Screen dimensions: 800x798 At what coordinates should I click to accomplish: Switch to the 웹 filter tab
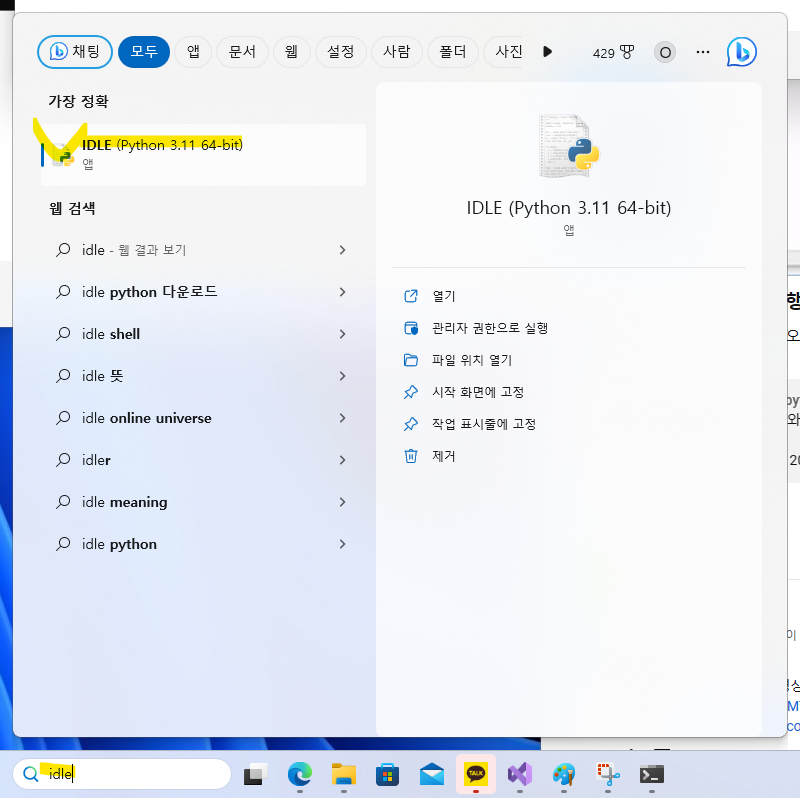tap(291, 52)
